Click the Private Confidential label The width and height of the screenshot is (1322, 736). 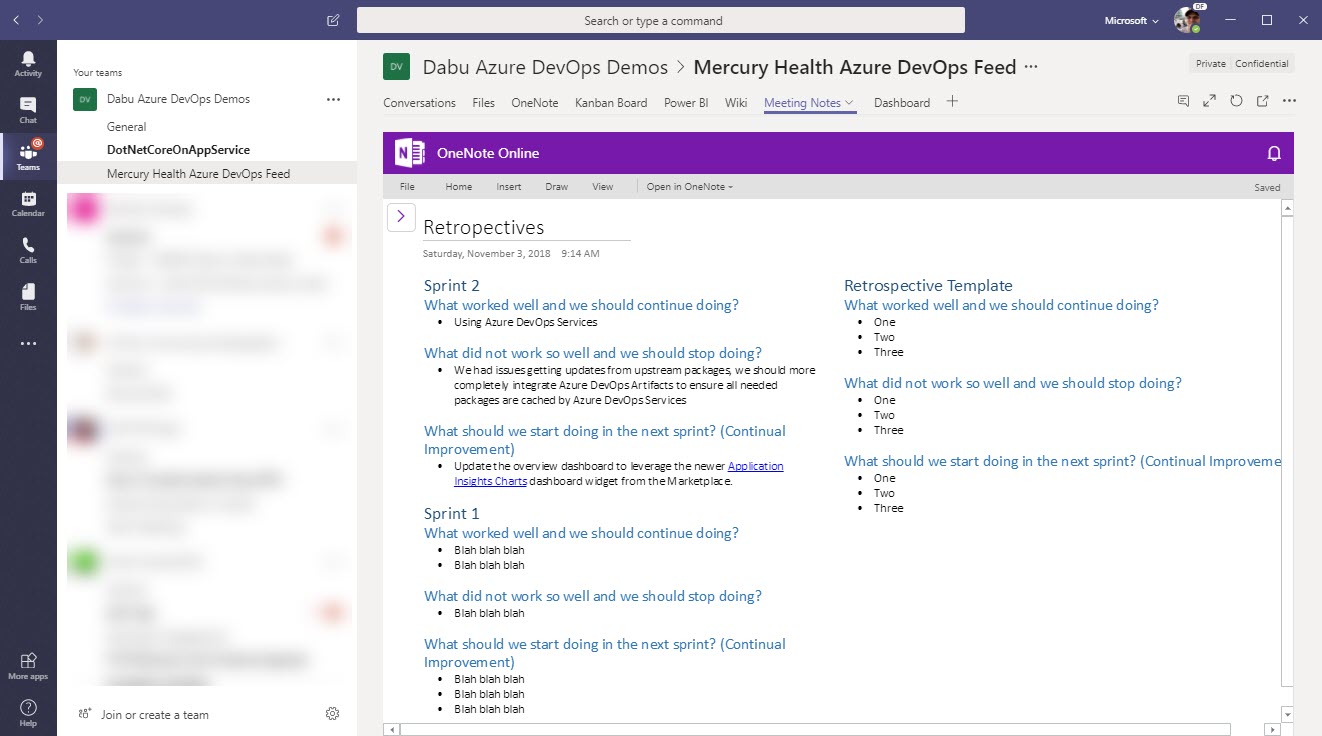pyautogui.click(x=1242, y=63)
